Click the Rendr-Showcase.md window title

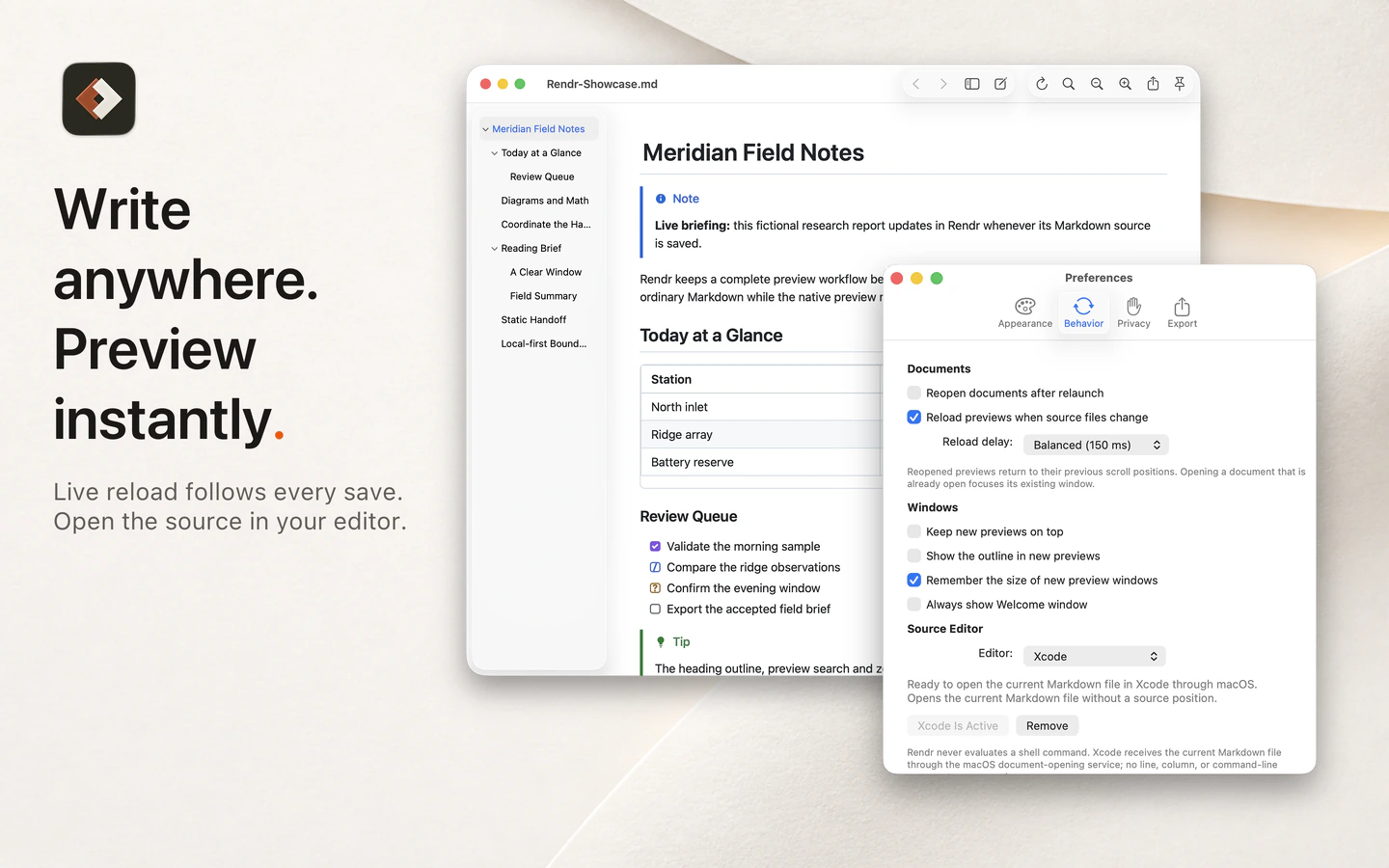tap(602, 84)
